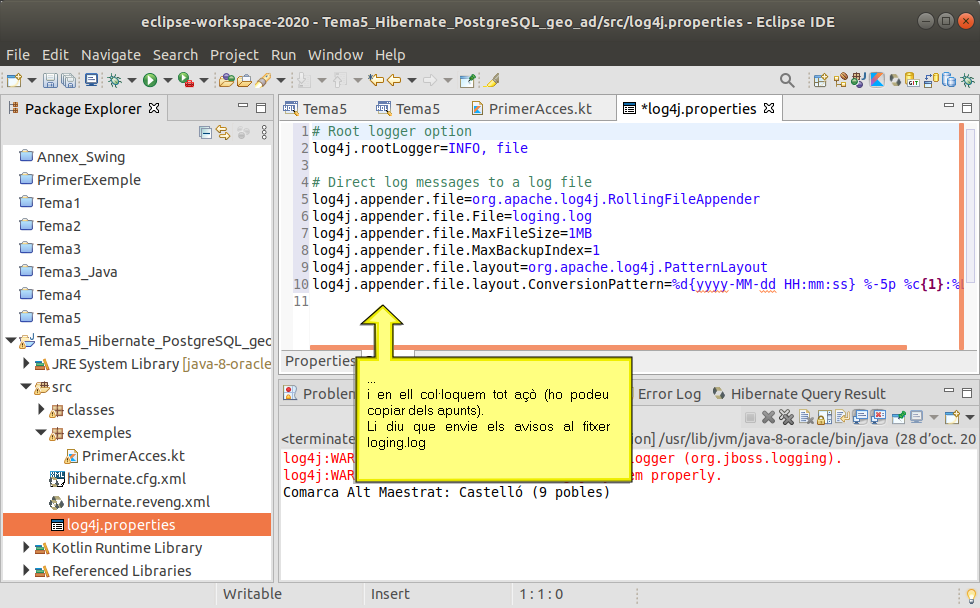
Task: Open the Open Console dropdown arrow
Action: coord(970,417)
